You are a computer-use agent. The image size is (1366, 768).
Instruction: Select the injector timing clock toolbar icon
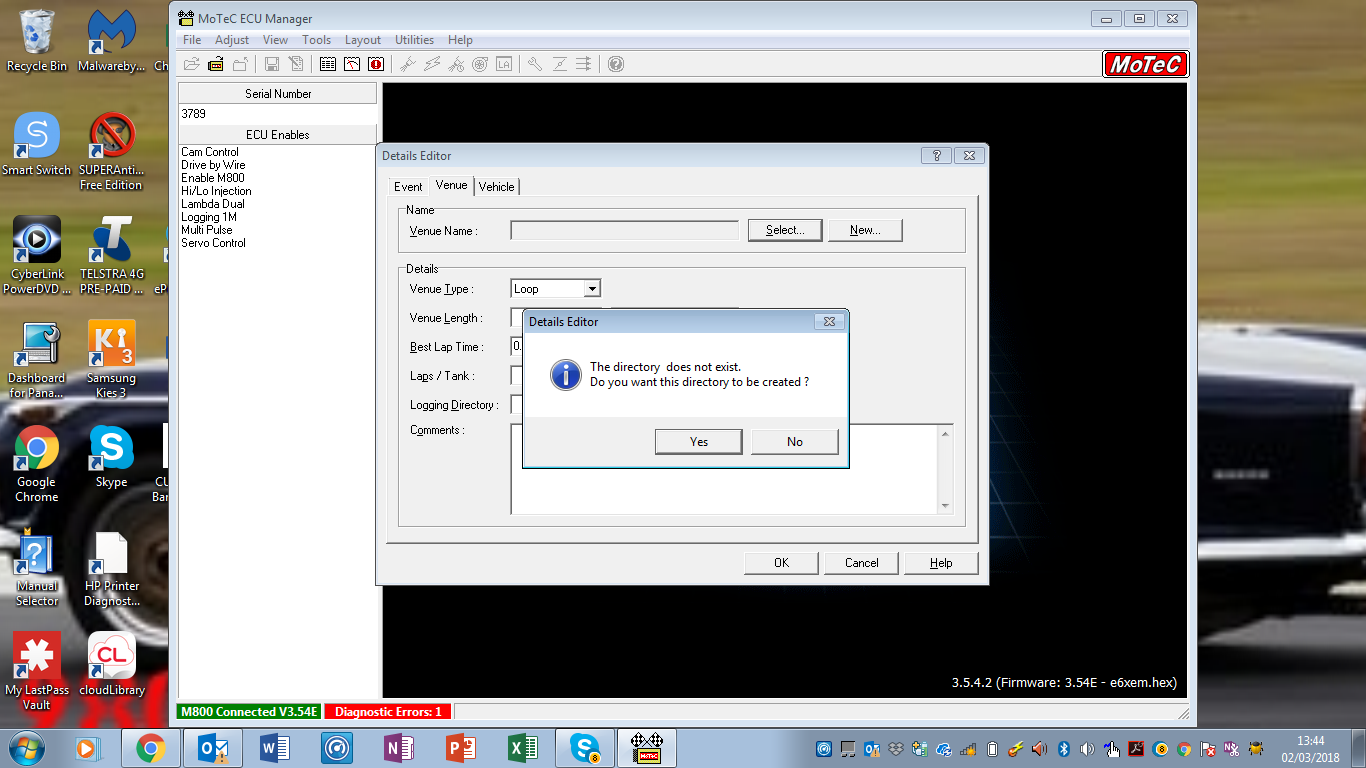(456, 64)
